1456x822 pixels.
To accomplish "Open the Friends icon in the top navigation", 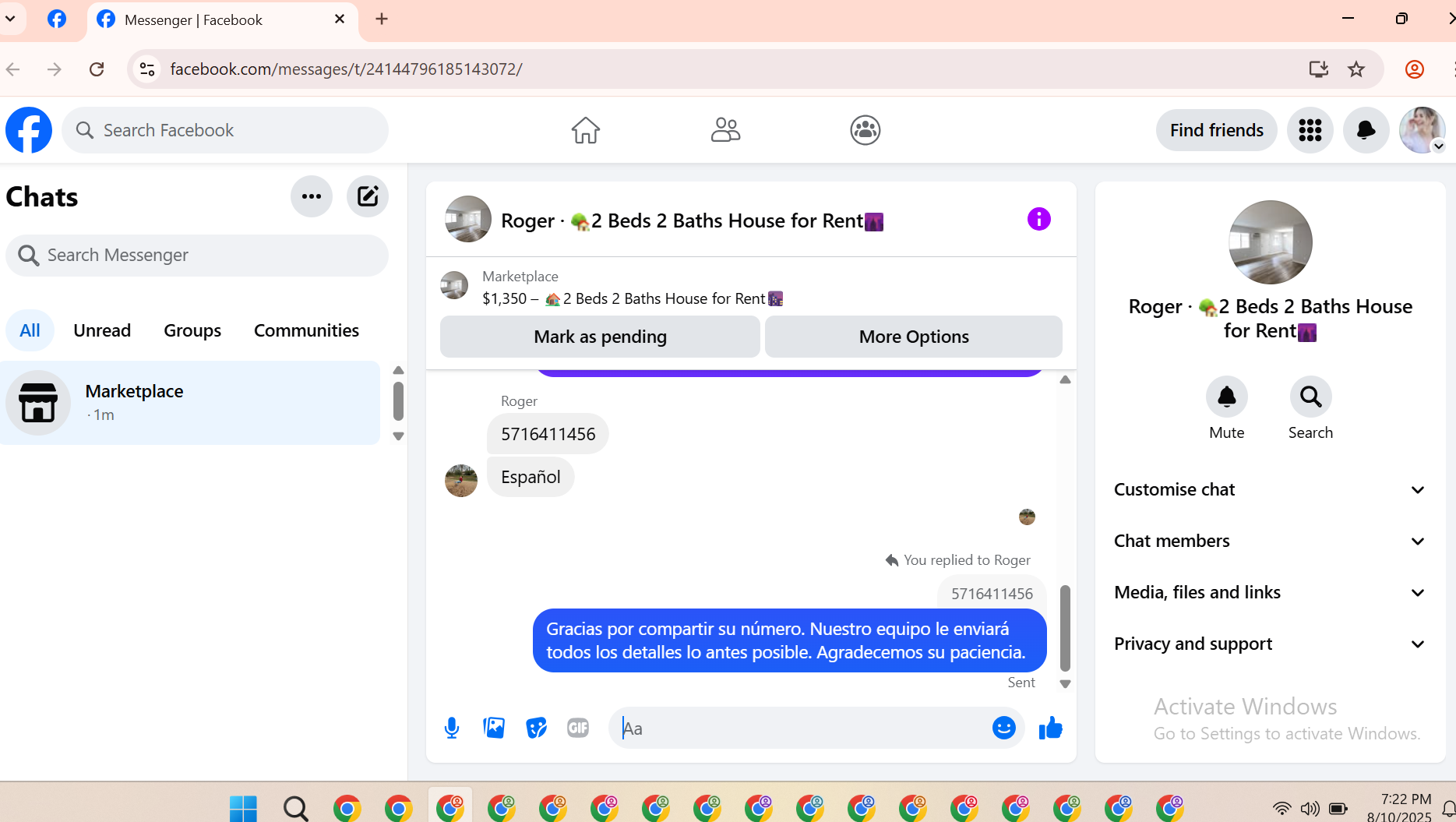I will (x=725, y=130).
